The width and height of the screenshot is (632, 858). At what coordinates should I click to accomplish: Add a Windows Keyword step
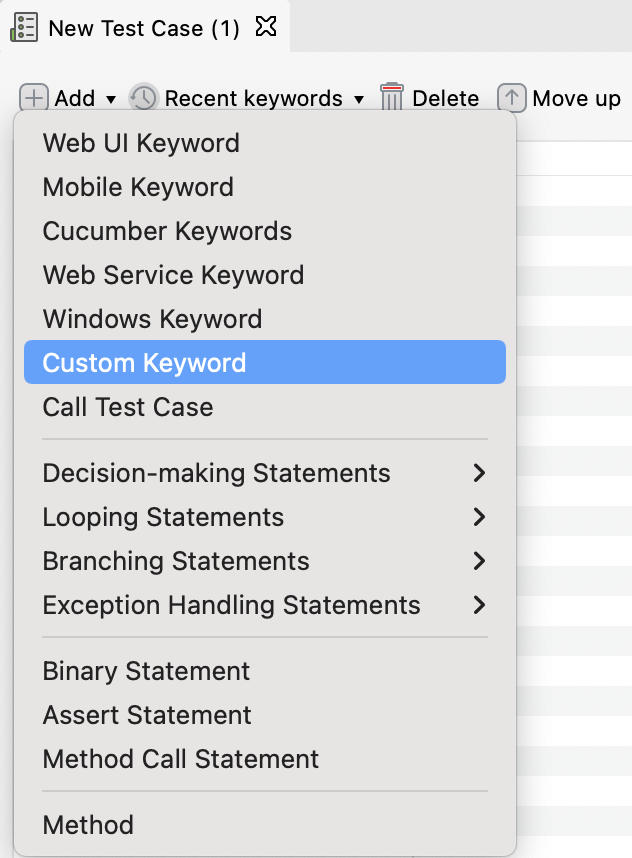pyautogui.click(x=152, y=319)
